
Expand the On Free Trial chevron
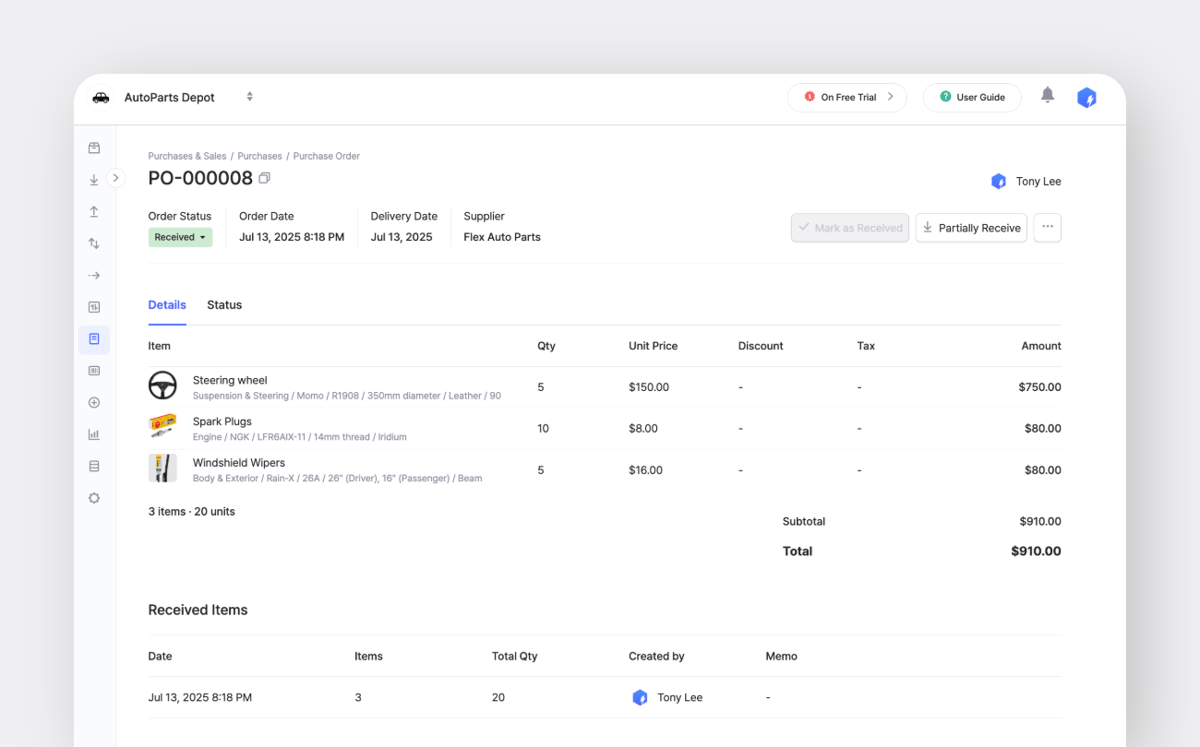(890, 97)
